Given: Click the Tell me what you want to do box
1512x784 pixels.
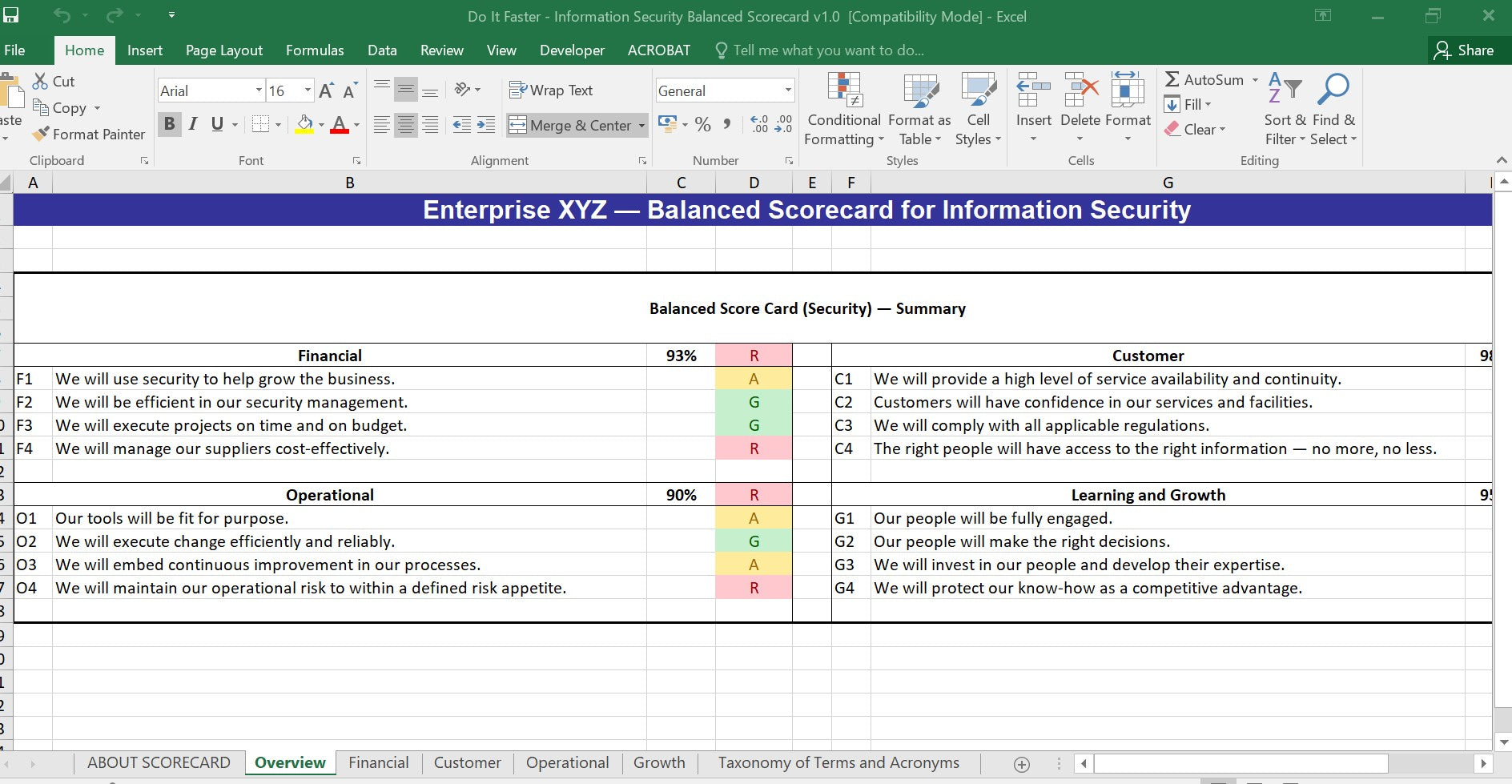Looking at the screenshot, I should (x=828, y=50).
